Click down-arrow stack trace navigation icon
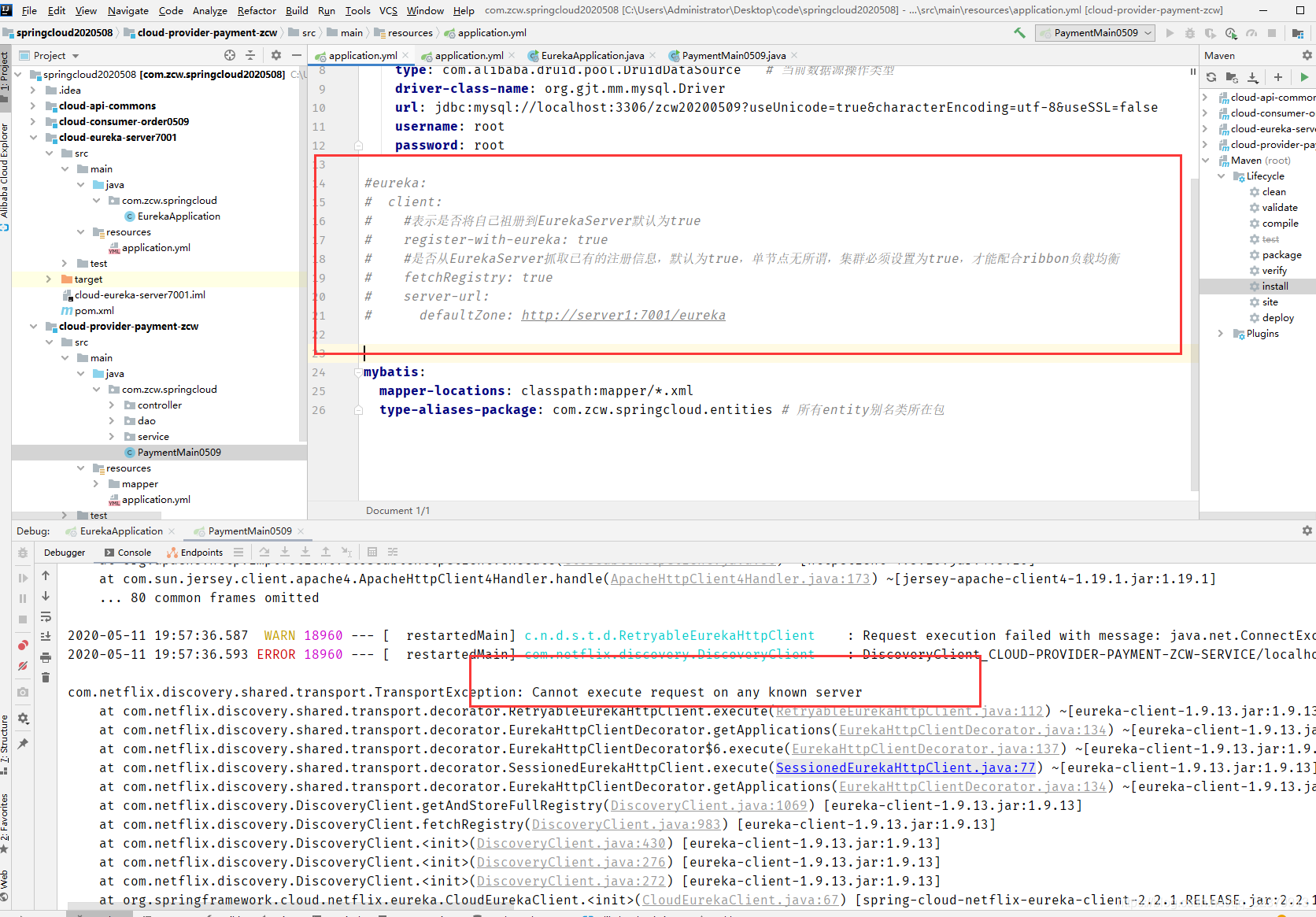This screenshot has width=1316, height=917. [x=46, y=596]
